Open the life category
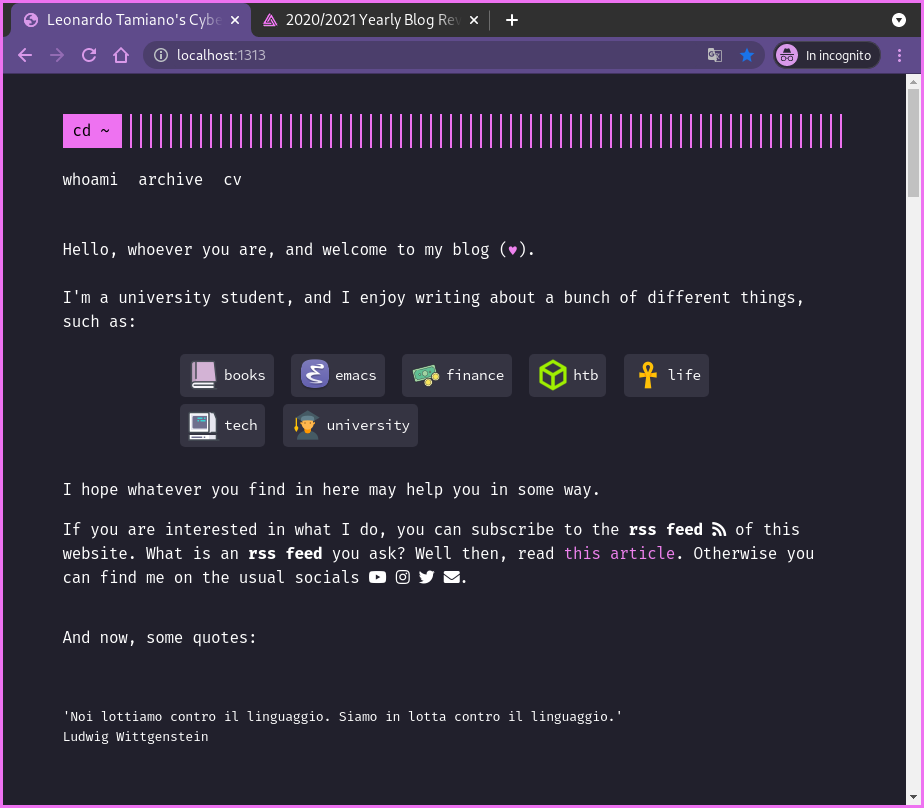Image resolution: width=924 pixels, height=808 pixels. point(666,375)
